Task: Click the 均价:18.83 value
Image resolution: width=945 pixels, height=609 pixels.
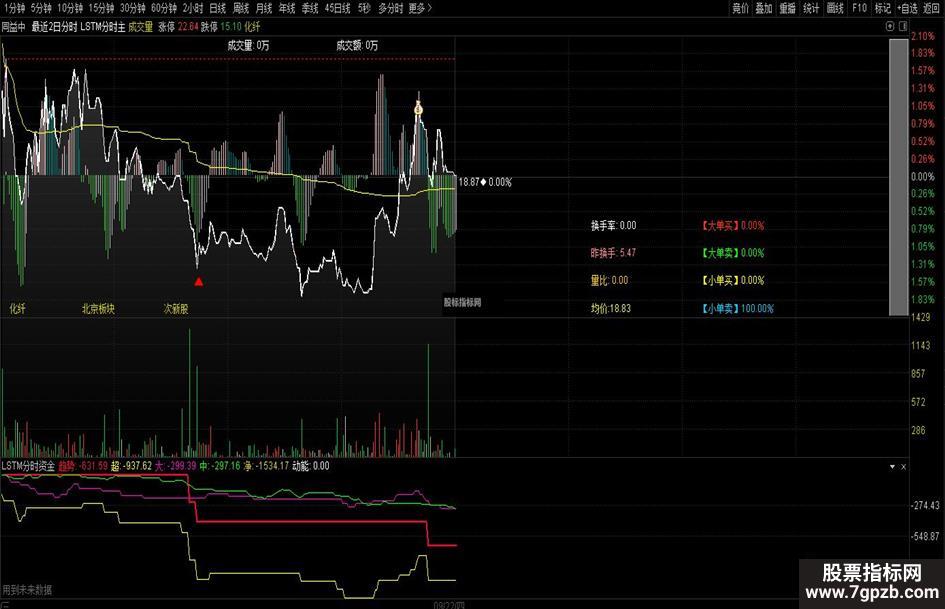Action: 611,309
